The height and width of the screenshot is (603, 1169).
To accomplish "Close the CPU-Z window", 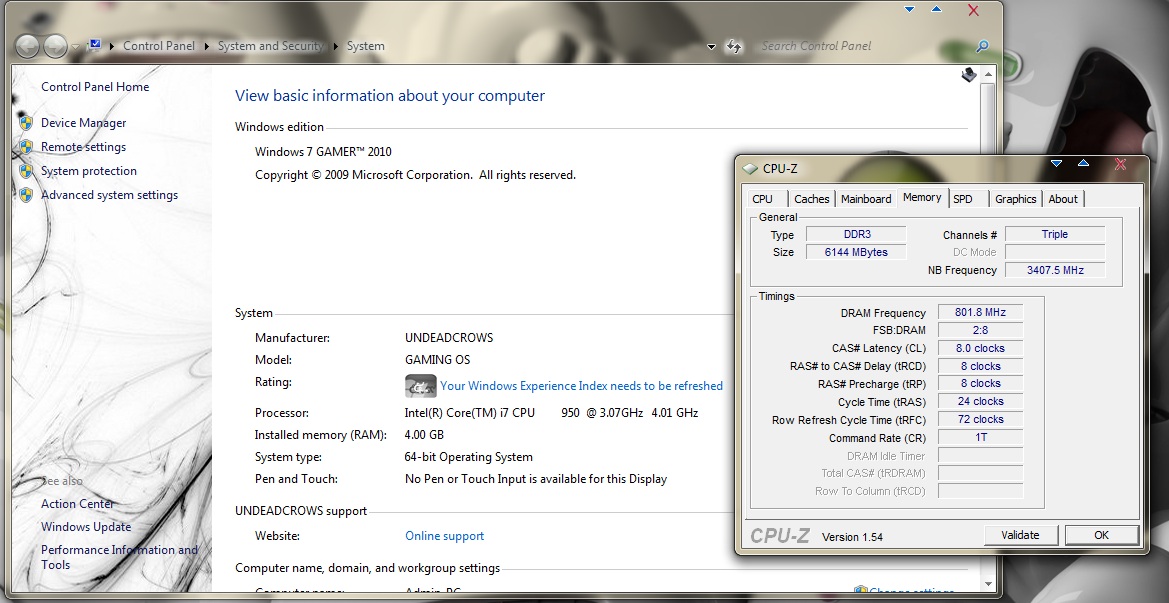I will [x=1120, y=164].
